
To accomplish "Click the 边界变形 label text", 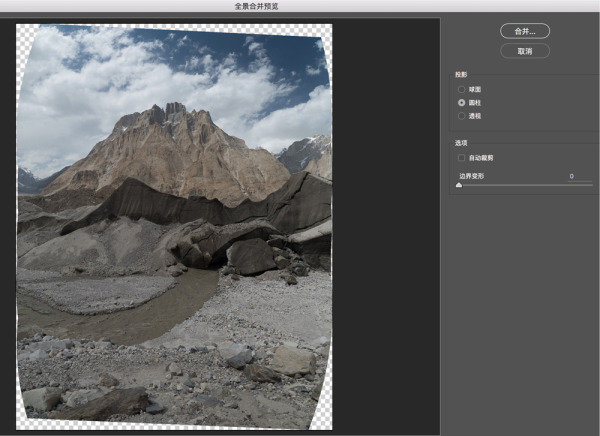I will pyautogui.click(x=471, y=176).
